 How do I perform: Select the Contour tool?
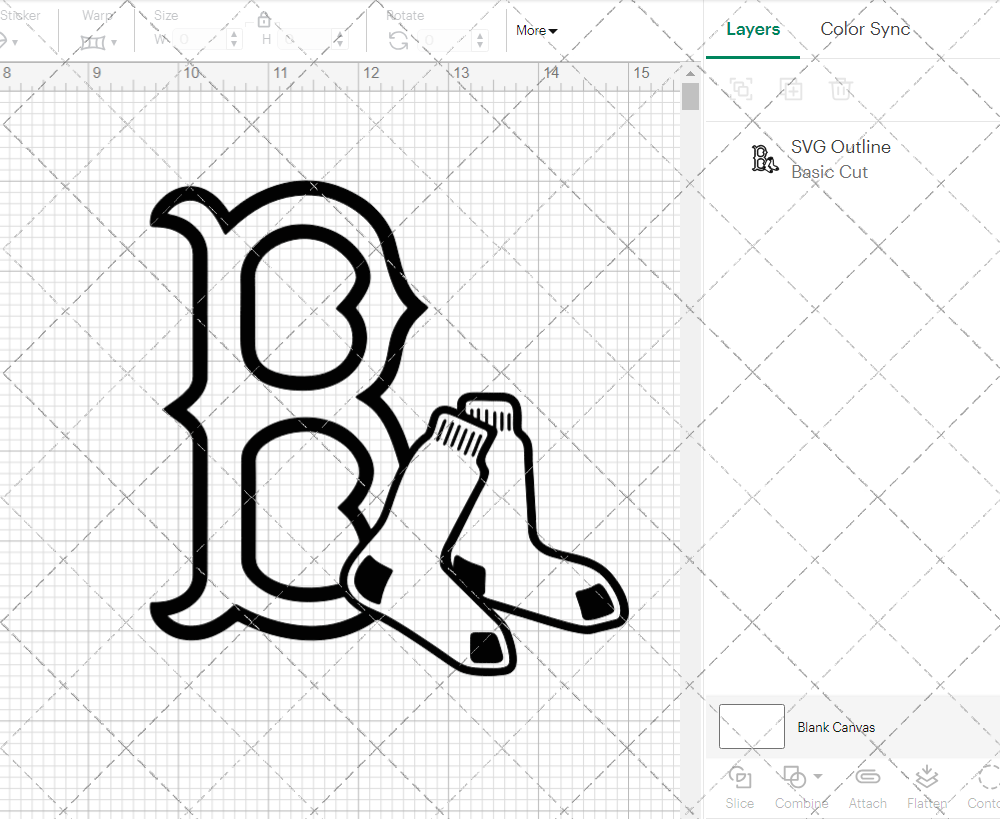985,788
